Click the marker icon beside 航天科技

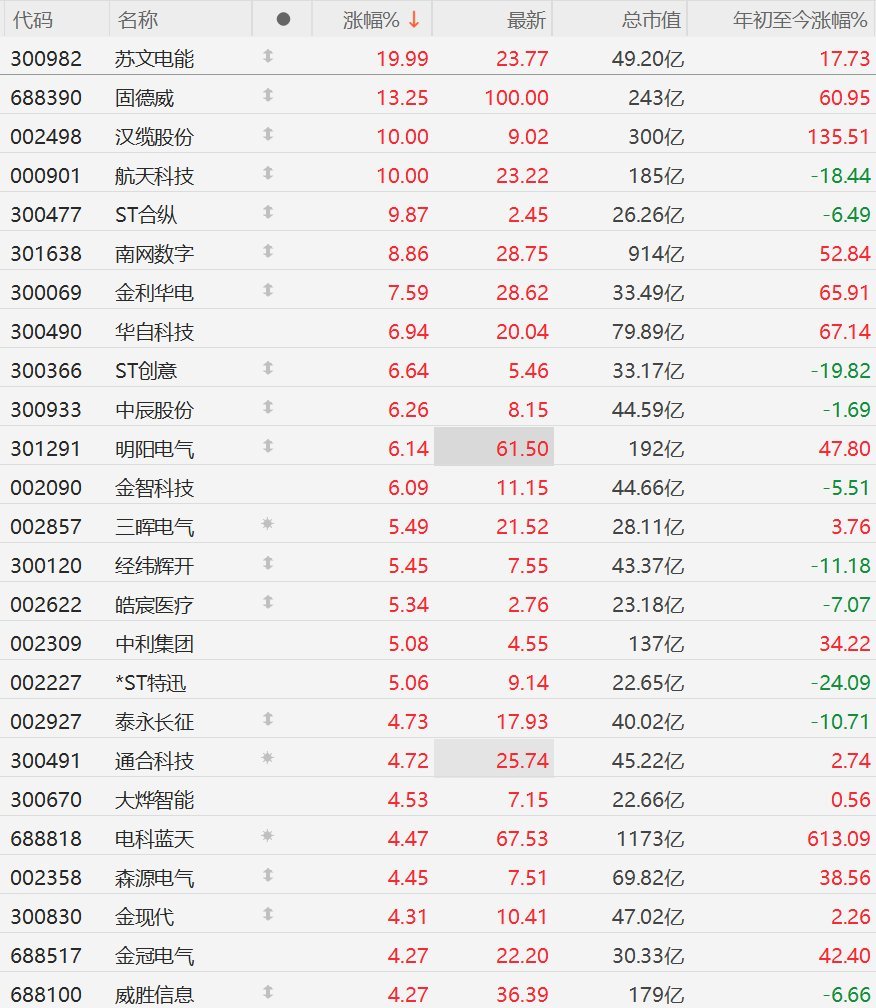tap(268, 174)
